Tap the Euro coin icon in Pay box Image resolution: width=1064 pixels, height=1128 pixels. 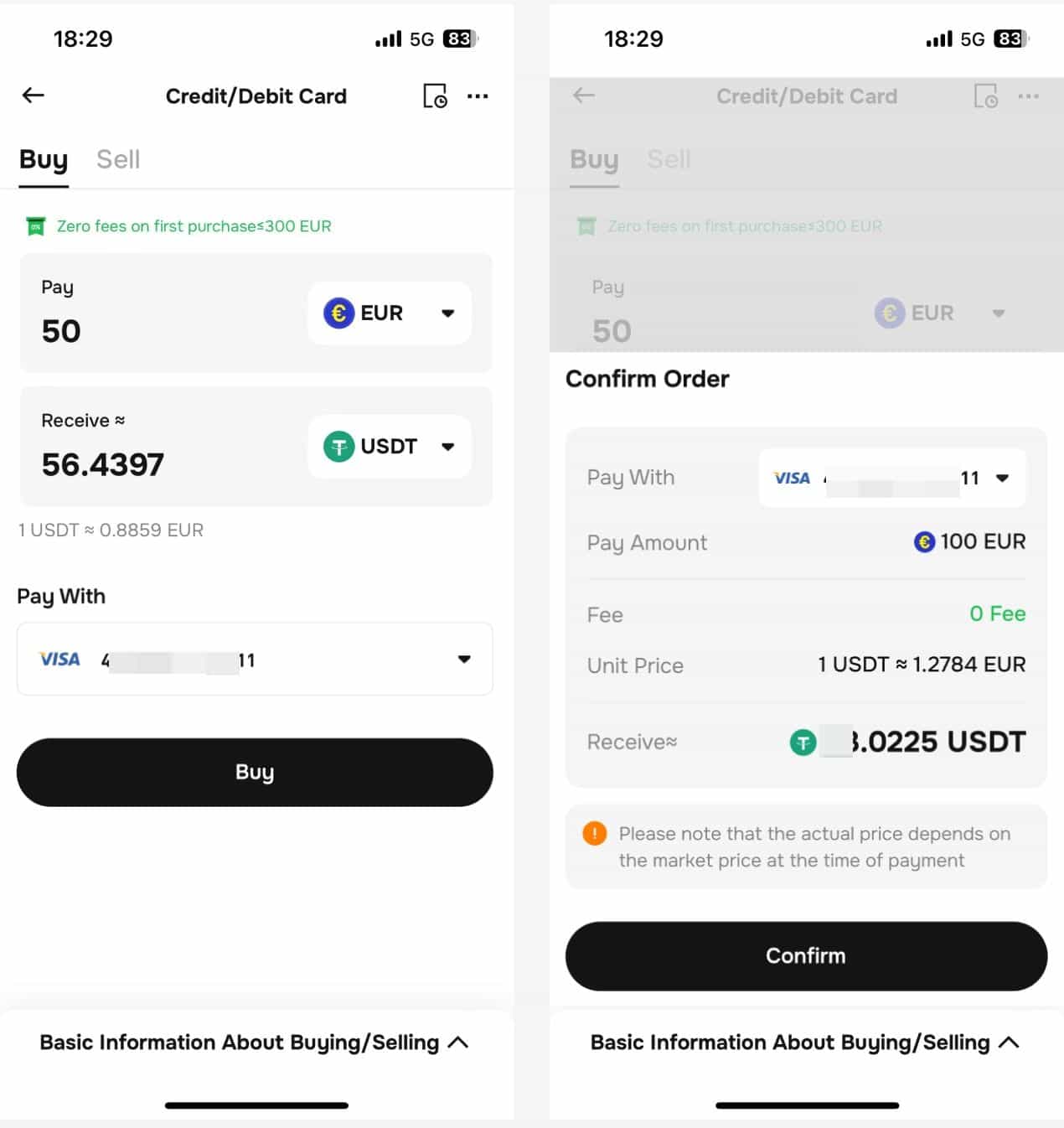338,313
